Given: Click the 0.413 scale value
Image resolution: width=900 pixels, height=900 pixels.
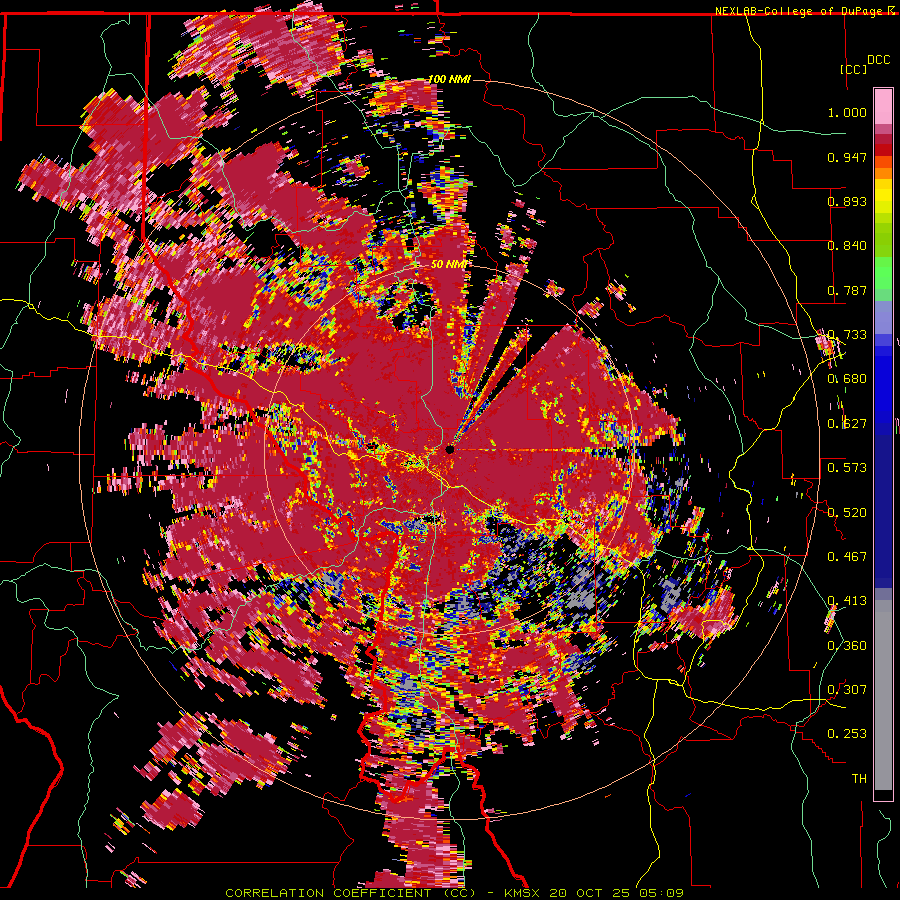Looking at the screenshot, I should [847, 601].
